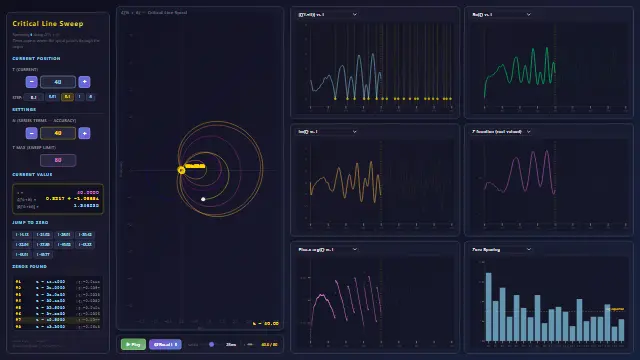This screenshot has height=360, width=640.
Task: Select step size 0.01
Action: coord(52,97)
